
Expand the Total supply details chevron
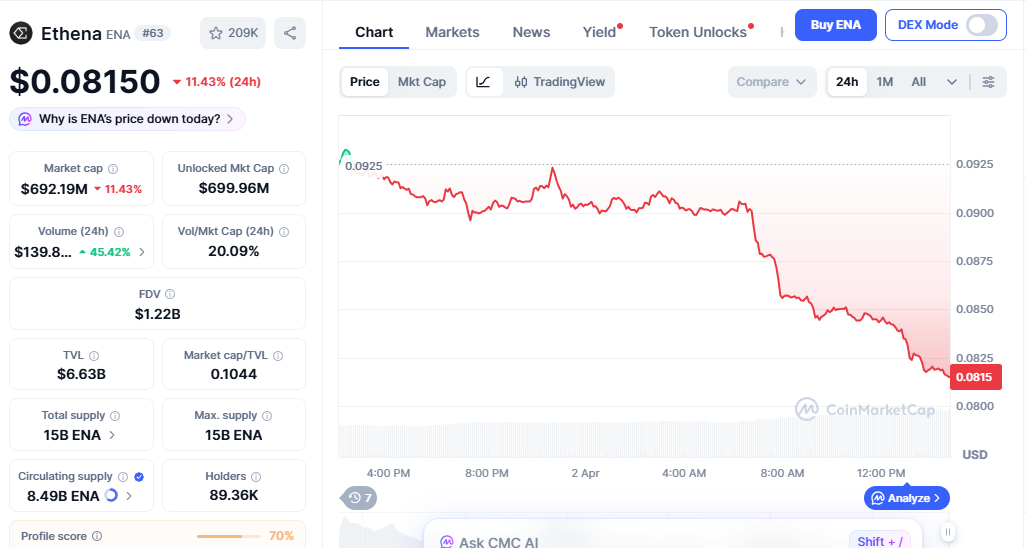click(112, 435)
